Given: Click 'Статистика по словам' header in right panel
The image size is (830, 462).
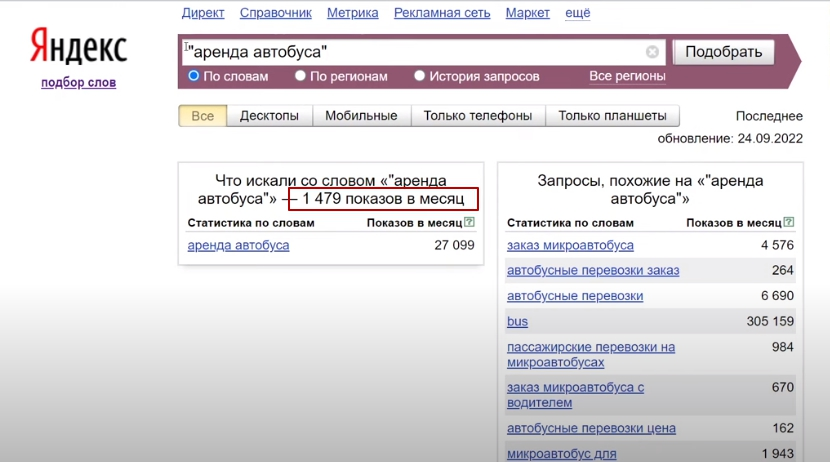Looking at the screenshot, I should pos(570,223).
